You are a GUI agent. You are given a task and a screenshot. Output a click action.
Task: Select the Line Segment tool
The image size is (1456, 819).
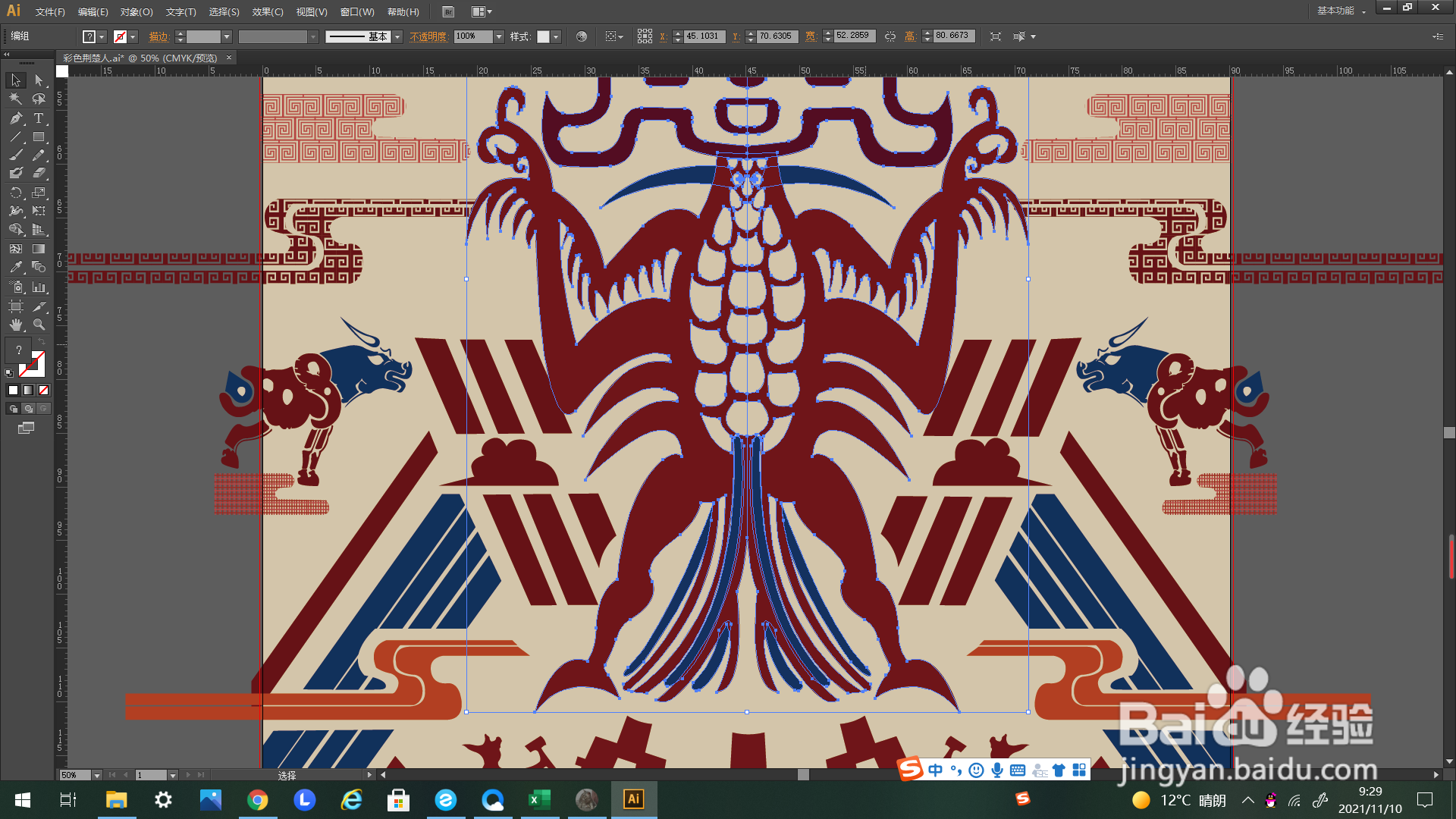(x=16, y=137)
